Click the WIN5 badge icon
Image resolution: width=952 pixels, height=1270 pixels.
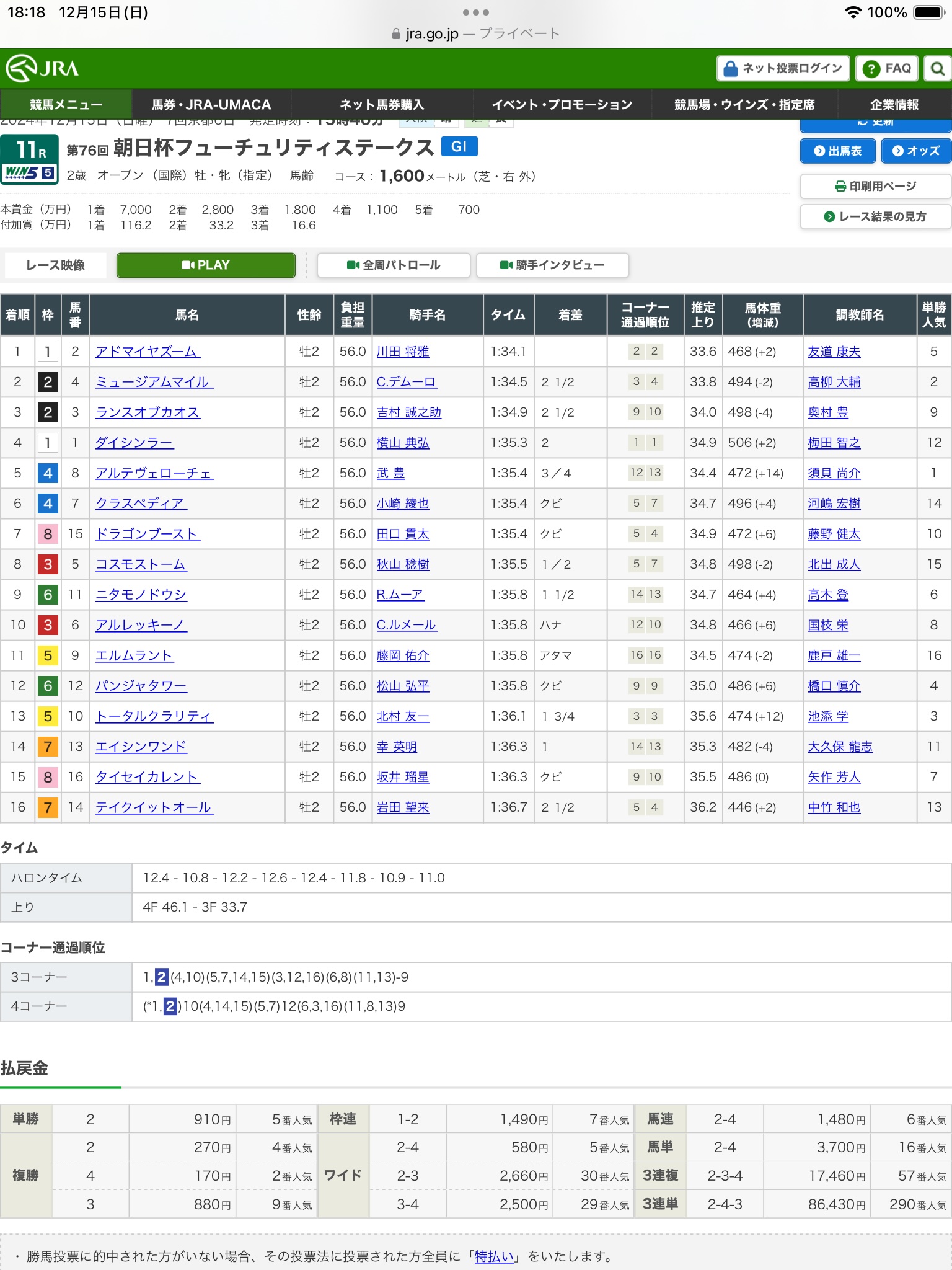pos(29,172)
